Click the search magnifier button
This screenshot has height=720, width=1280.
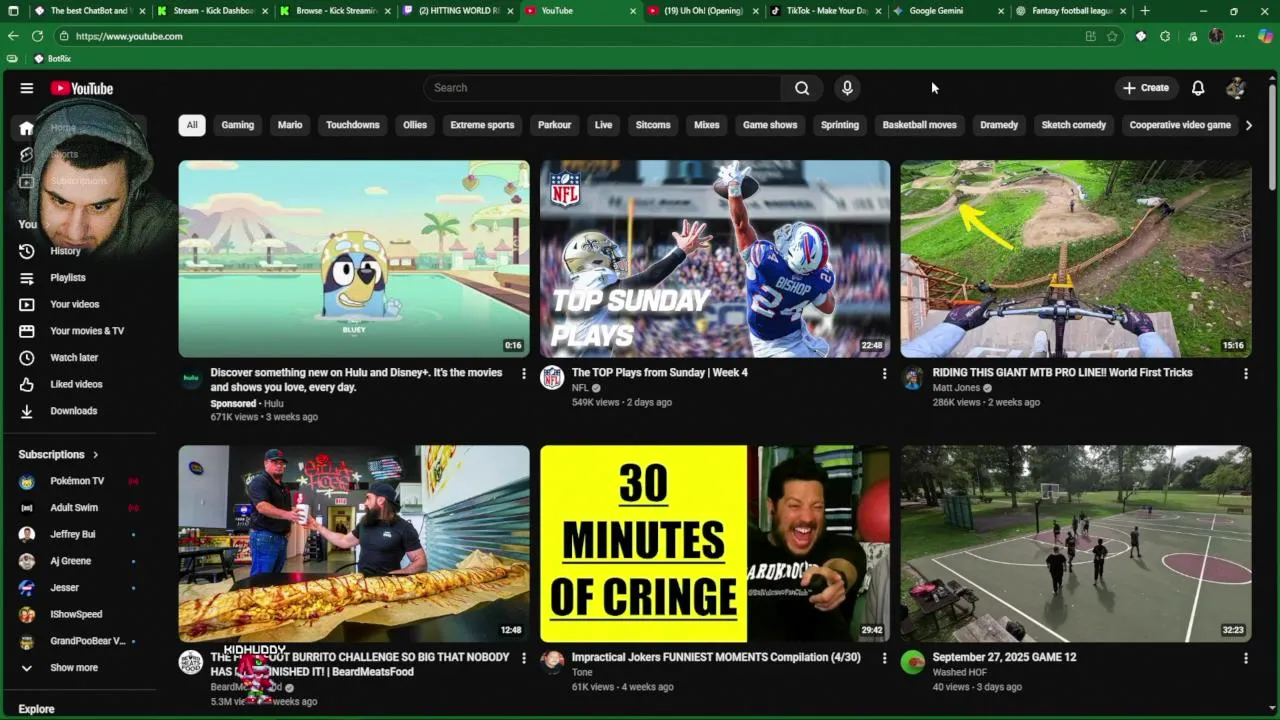(802, 88)
